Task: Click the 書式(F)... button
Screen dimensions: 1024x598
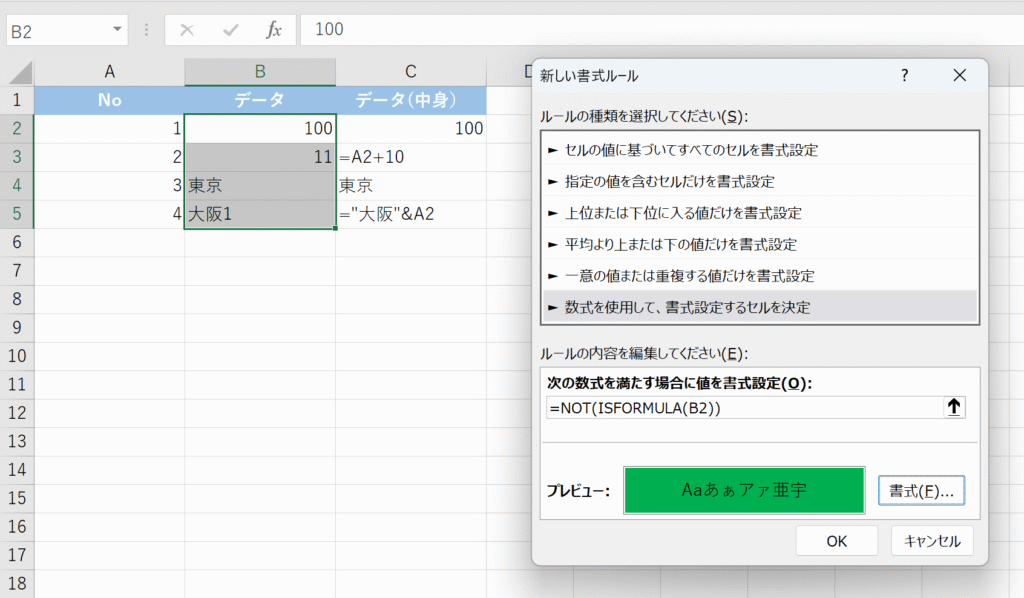Action: pyautogui.click(x=921, y=490)
